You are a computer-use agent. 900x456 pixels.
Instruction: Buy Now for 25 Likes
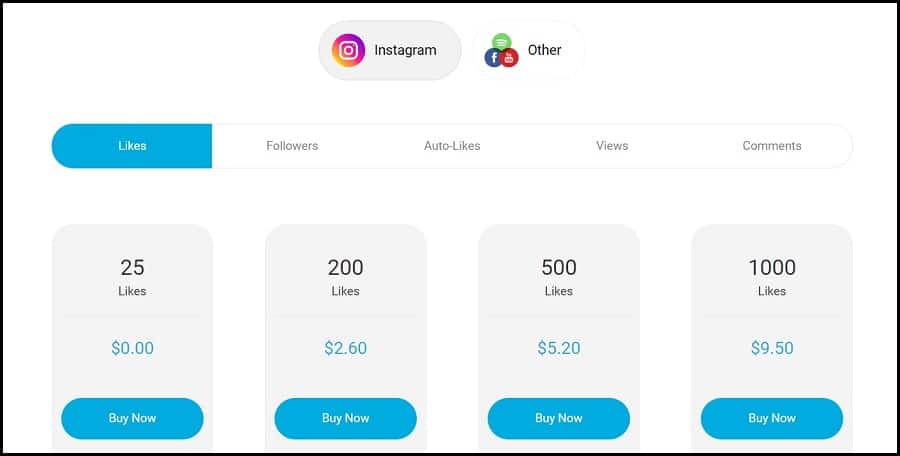(132, 418)
